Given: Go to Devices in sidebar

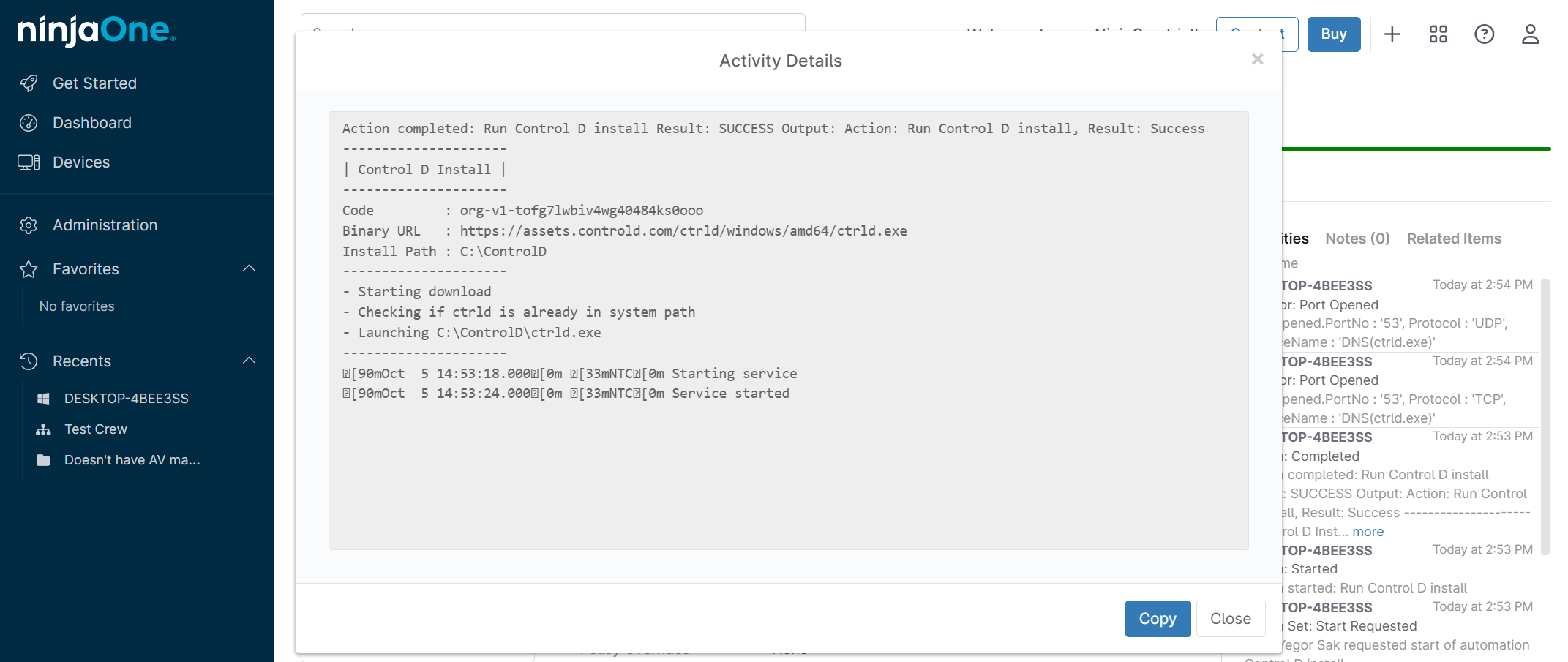Looking at the screenshot, I should point(81,162).
